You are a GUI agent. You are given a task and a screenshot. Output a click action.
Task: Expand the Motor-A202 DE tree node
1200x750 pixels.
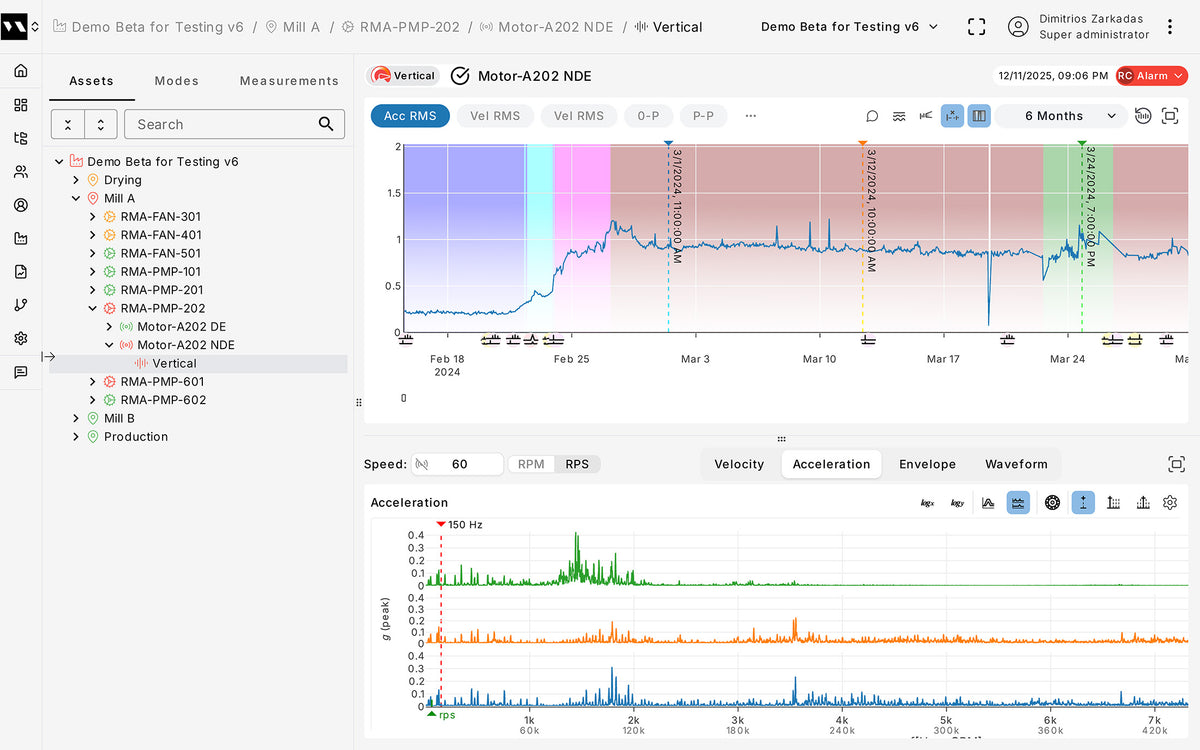[x=109, y=327]
